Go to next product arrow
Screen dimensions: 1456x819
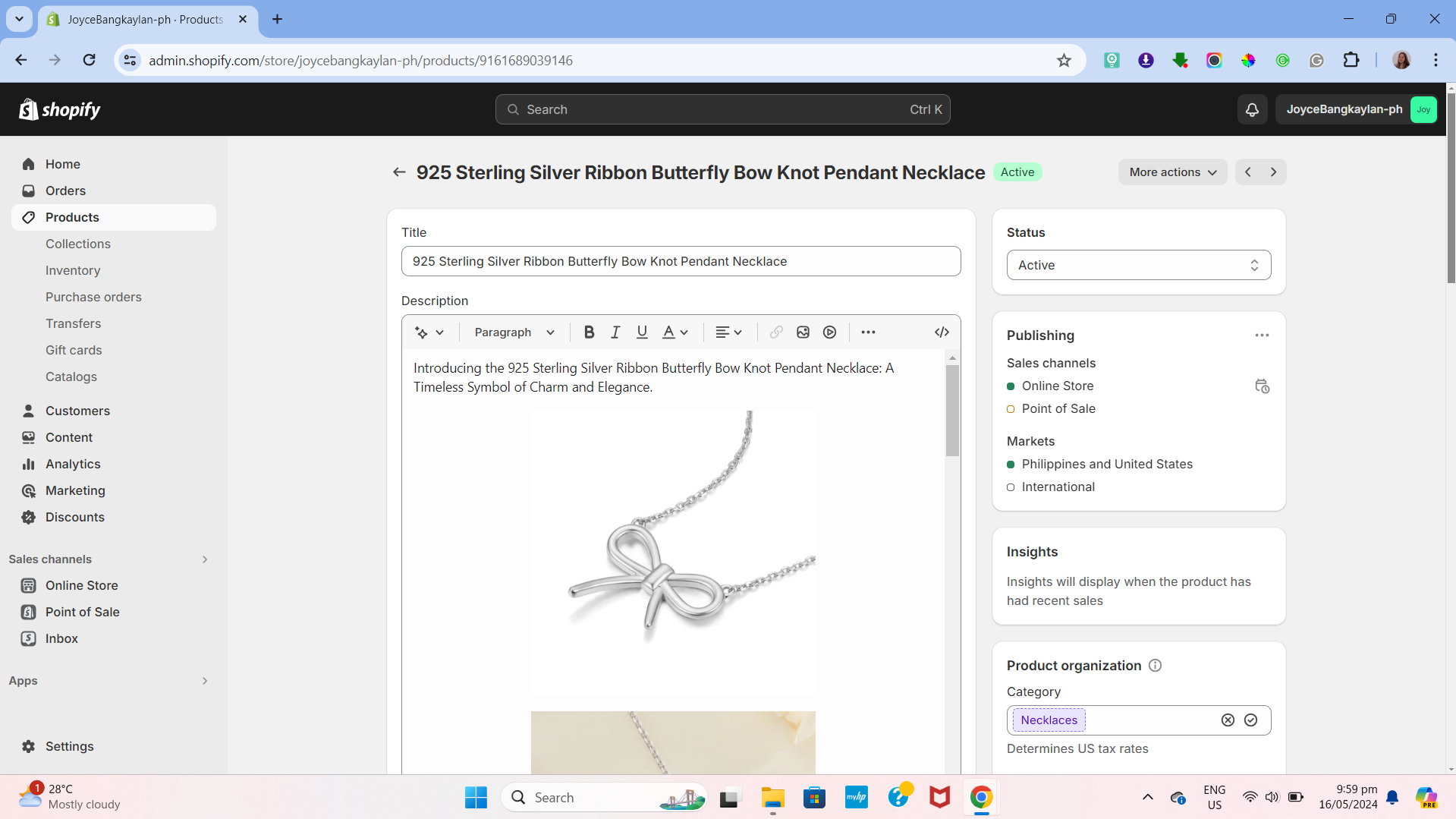tap(1273, 172)
